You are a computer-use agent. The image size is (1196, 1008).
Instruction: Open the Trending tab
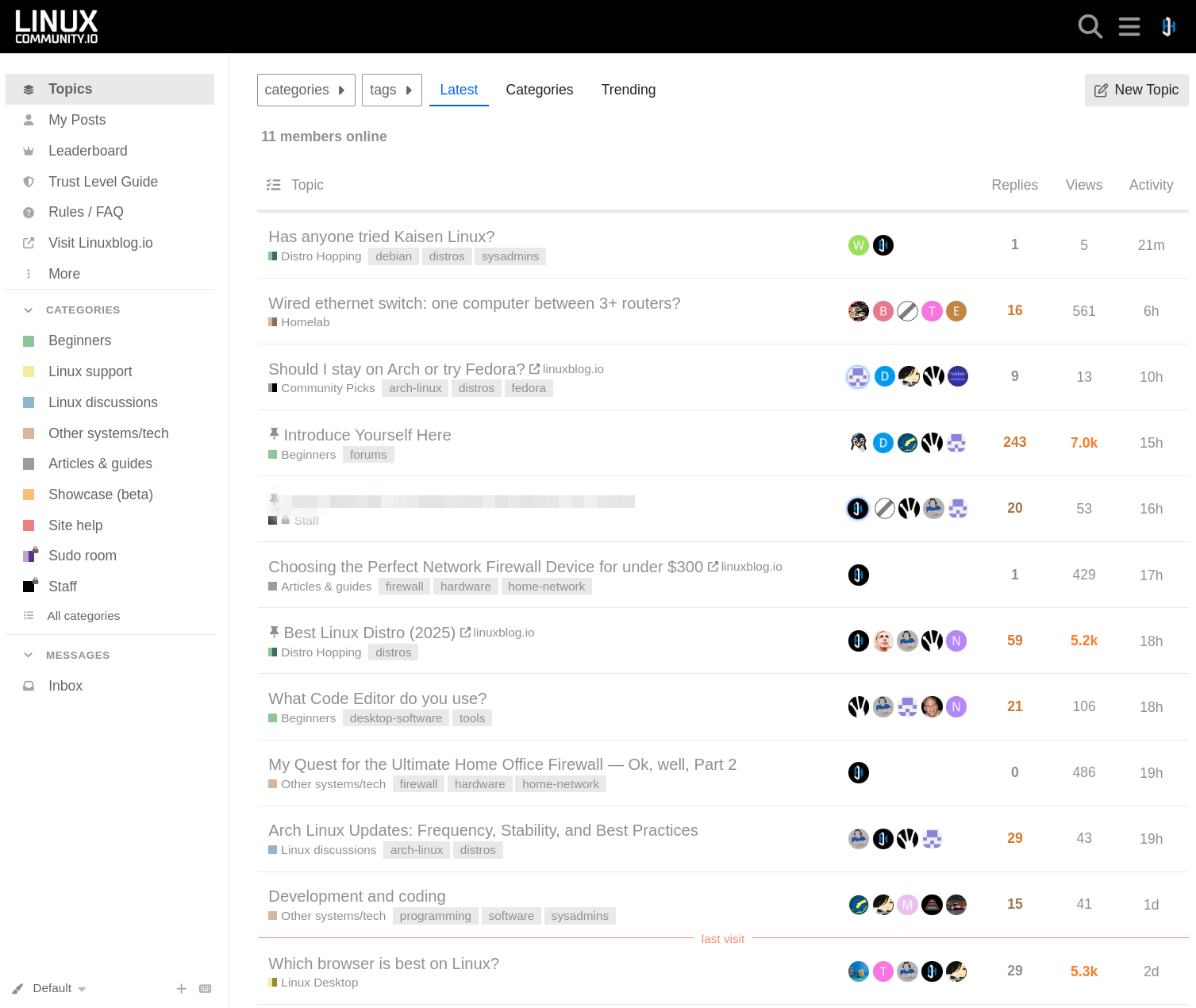pyautogui.click(x=628, y=90)
